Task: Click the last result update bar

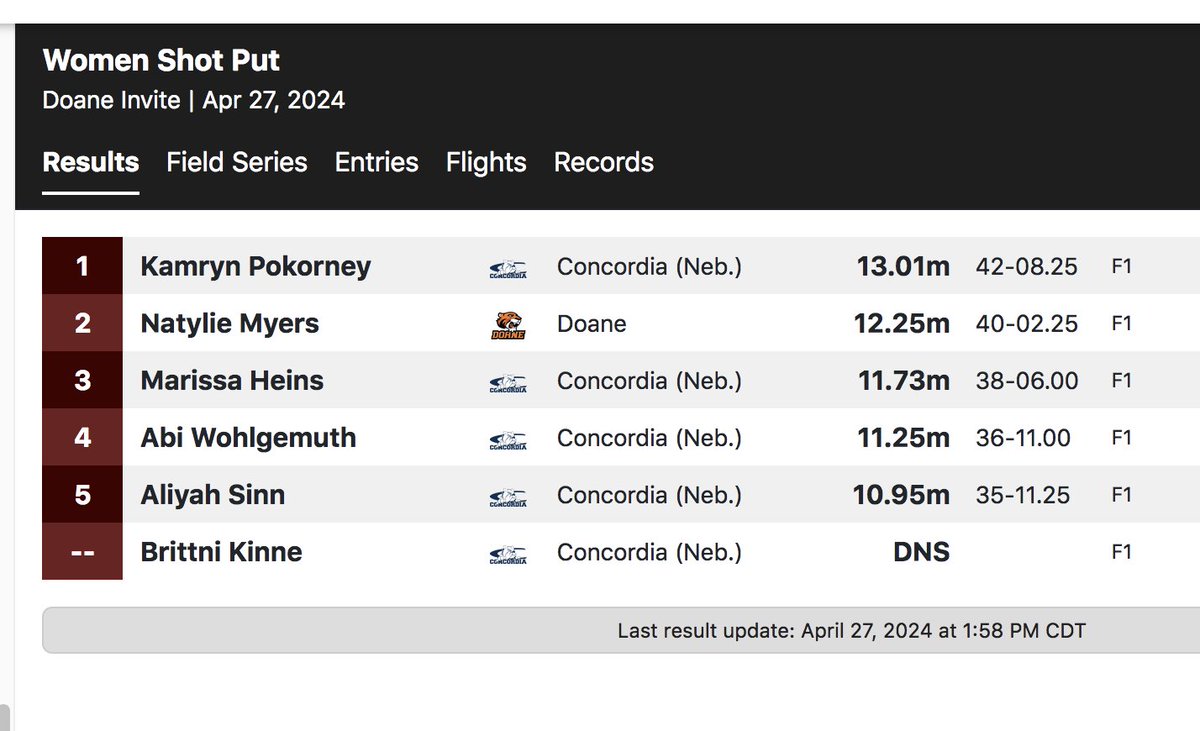Action: point(621,631)
